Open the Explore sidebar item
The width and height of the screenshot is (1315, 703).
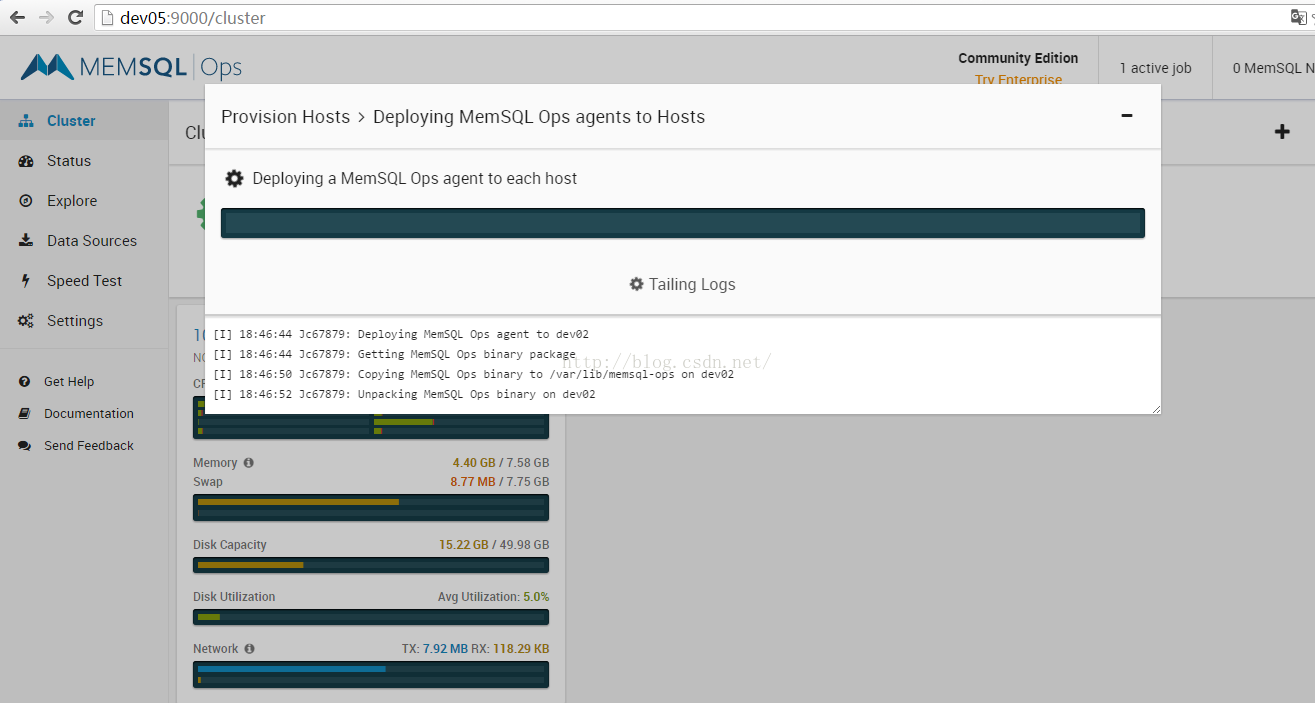[x=84, y=200]
